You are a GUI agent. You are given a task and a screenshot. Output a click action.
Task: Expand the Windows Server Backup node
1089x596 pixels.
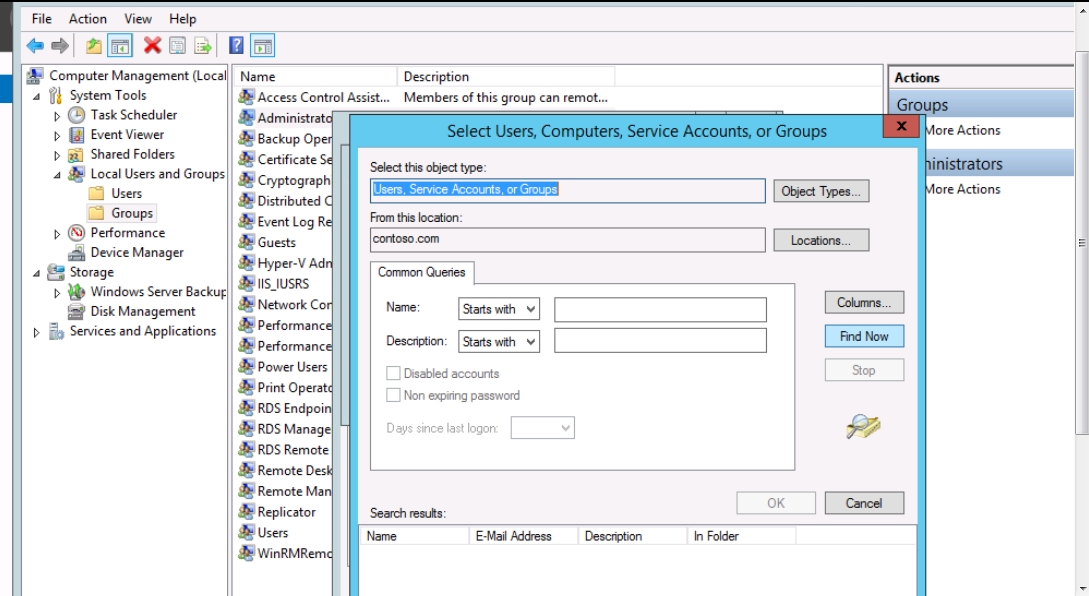[57, 293]
